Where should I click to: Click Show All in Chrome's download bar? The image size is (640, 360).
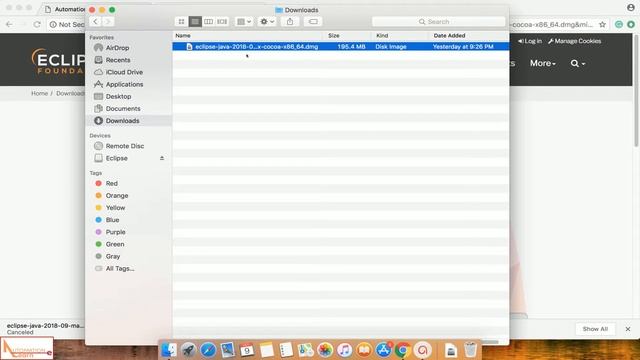pyautogui.click(x=595, y=329)
